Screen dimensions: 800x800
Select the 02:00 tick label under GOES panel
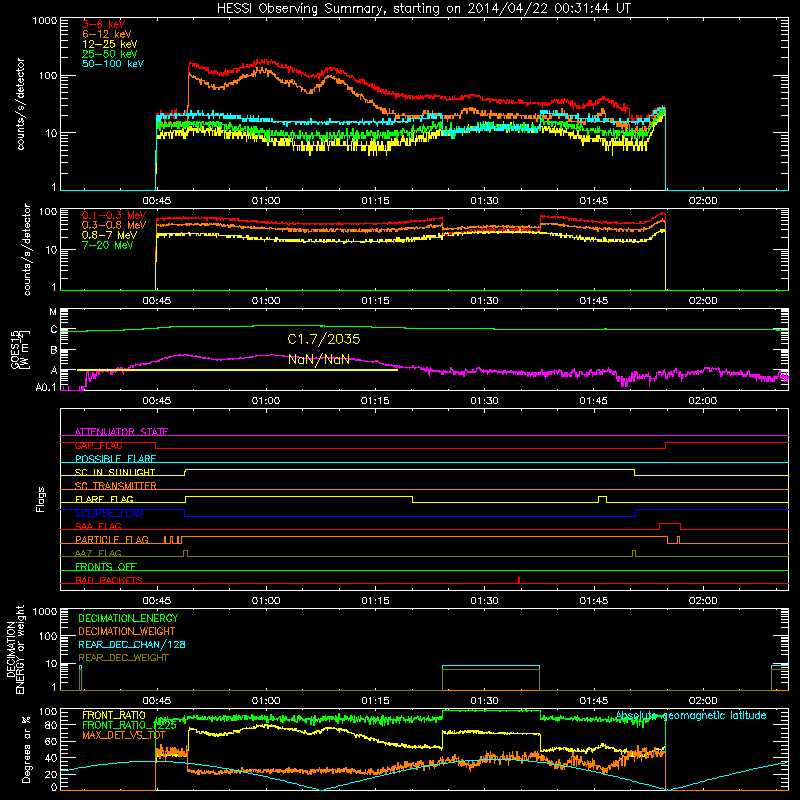coord(703,401)
